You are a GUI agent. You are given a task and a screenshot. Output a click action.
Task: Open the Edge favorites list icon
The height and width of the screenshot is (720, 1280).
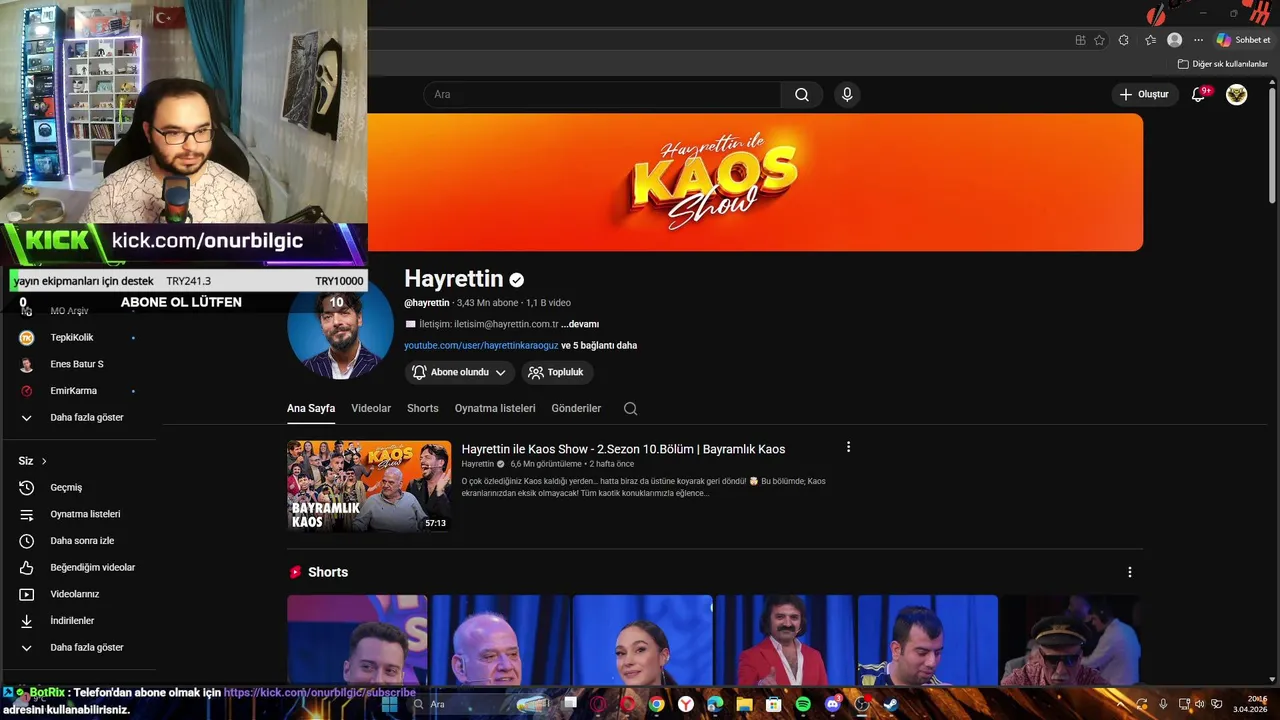coord(1150,40)
